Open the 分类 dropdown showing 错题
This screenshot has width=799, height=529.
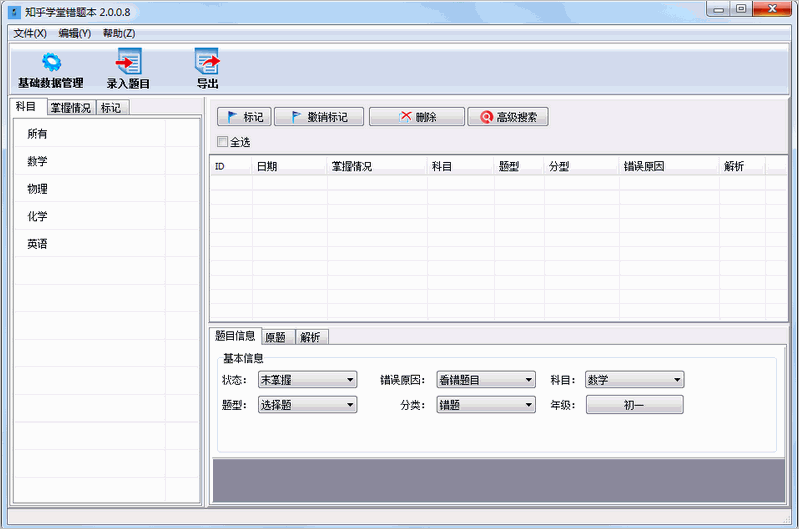point(486,405)
